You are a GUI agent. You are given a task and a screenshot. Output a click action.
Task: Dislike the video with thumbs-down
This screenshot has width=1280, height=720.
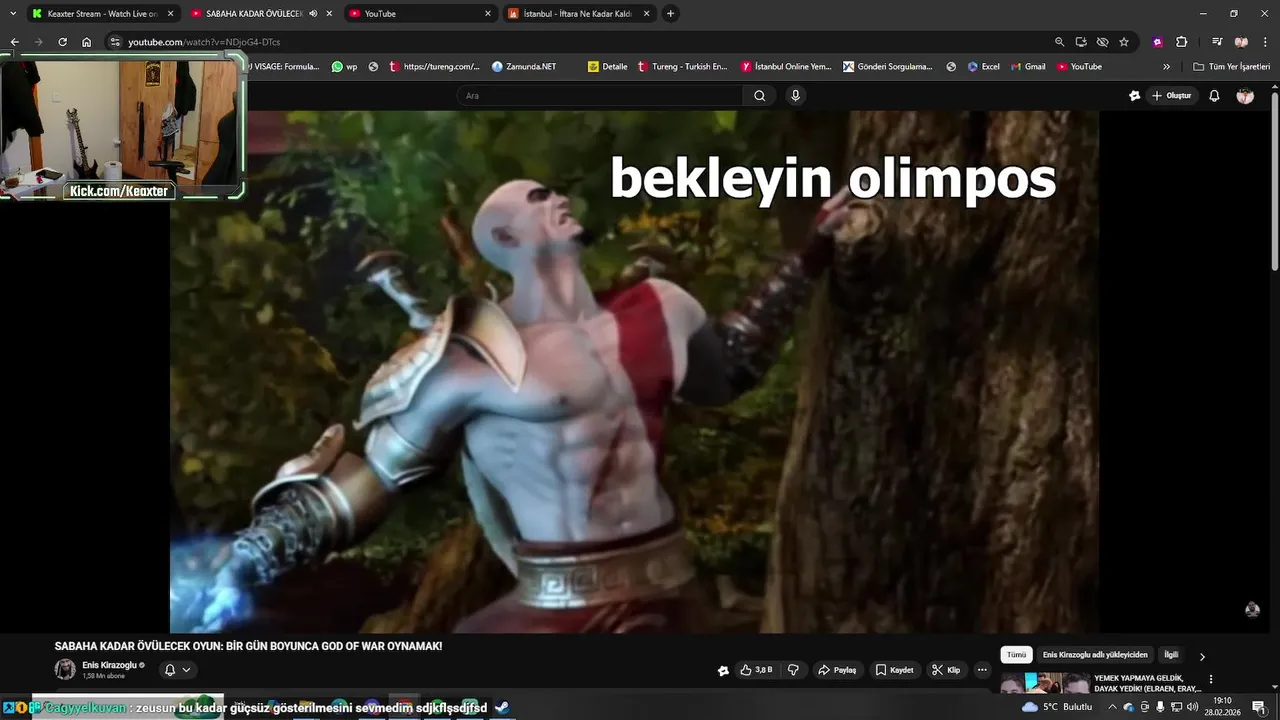coord(793,670)
